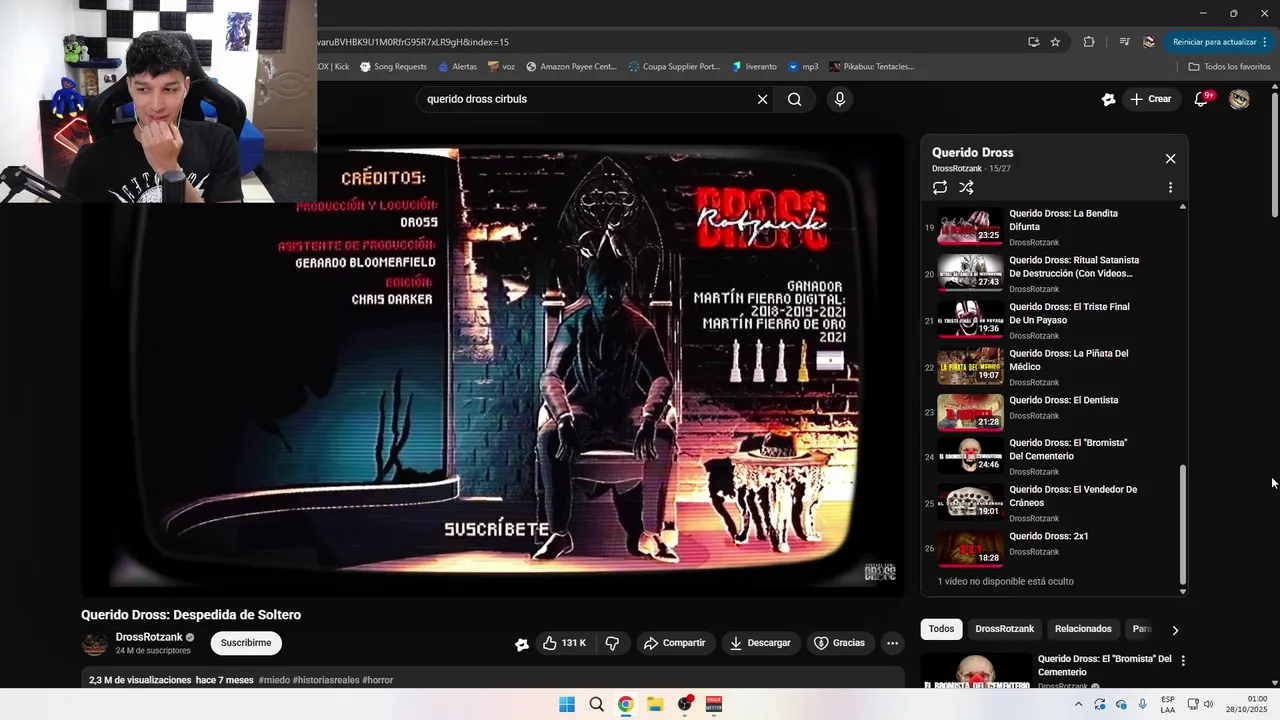Create content with the Crear button
This screenshot has width=1280, height=720.
point(1151,99)
